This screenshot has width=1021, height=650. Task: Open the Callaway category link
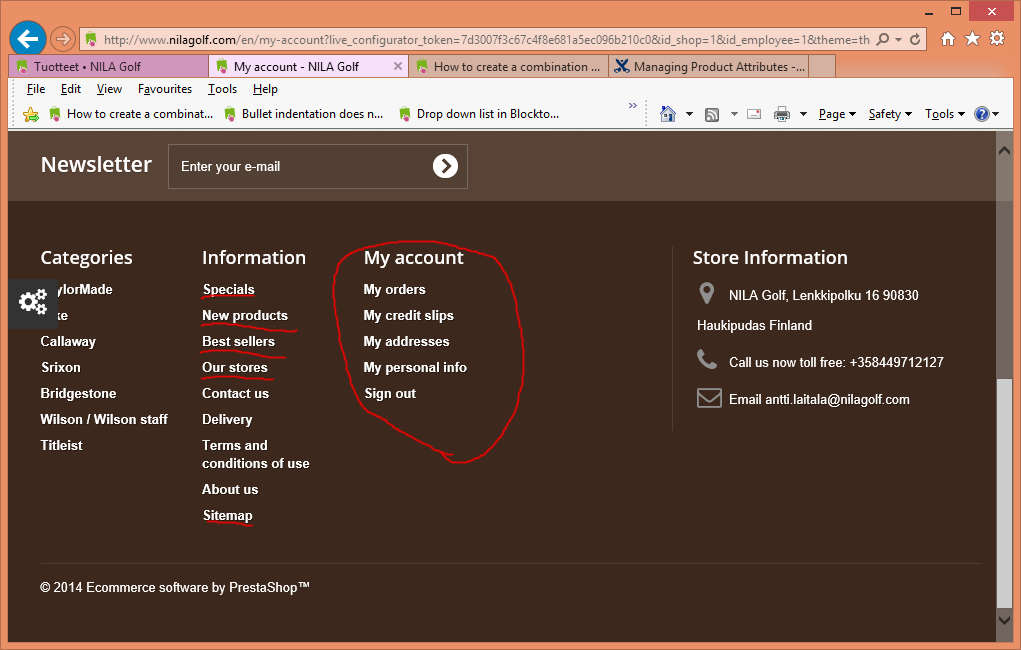(68, 341)
